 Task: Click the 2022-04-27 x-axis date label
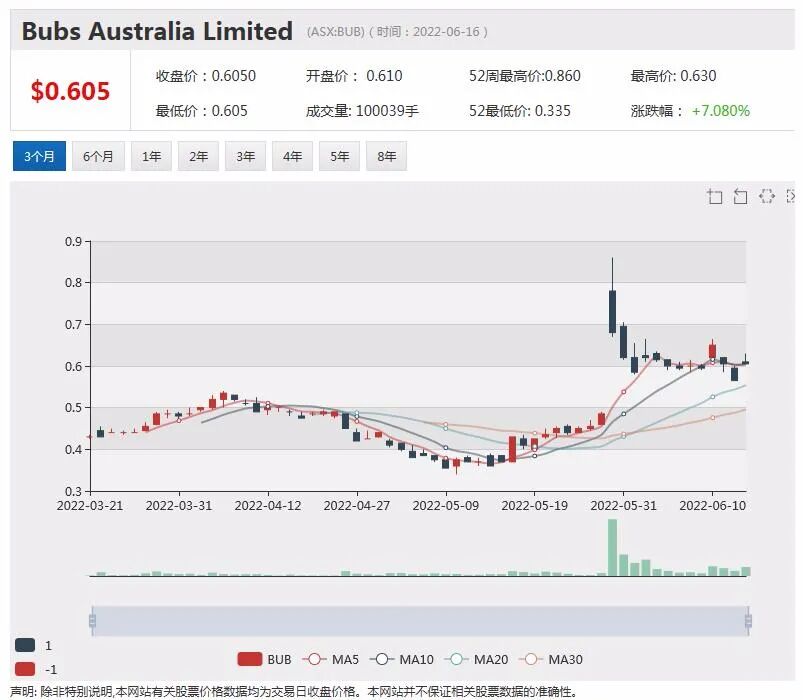[357, 506]
